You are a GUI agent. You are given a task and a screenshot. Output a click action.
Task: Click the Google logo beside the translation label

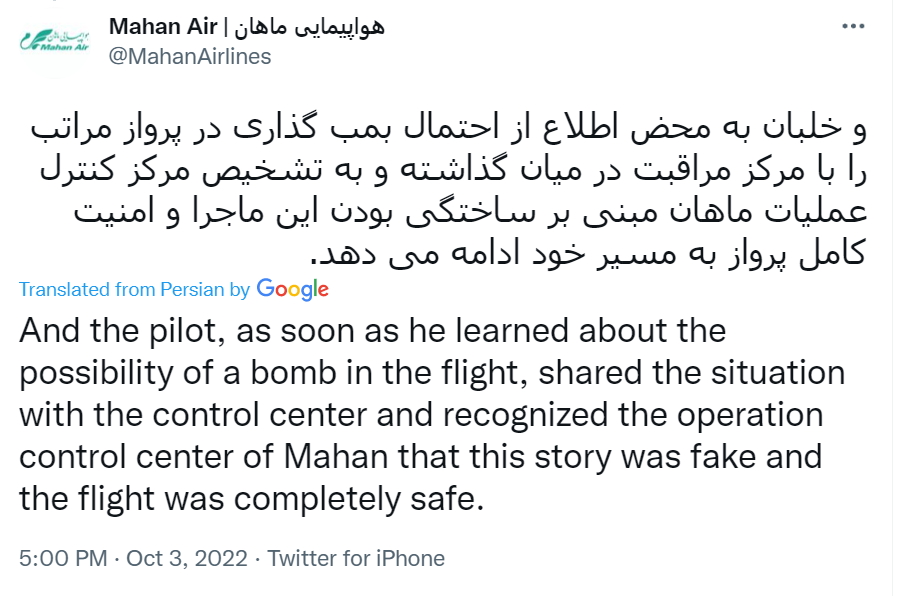tap(292, 290)
